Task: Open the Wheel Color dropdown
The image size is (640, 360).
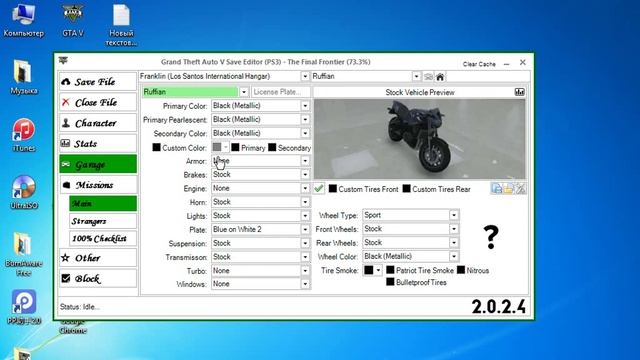Action: pos(454,256)
